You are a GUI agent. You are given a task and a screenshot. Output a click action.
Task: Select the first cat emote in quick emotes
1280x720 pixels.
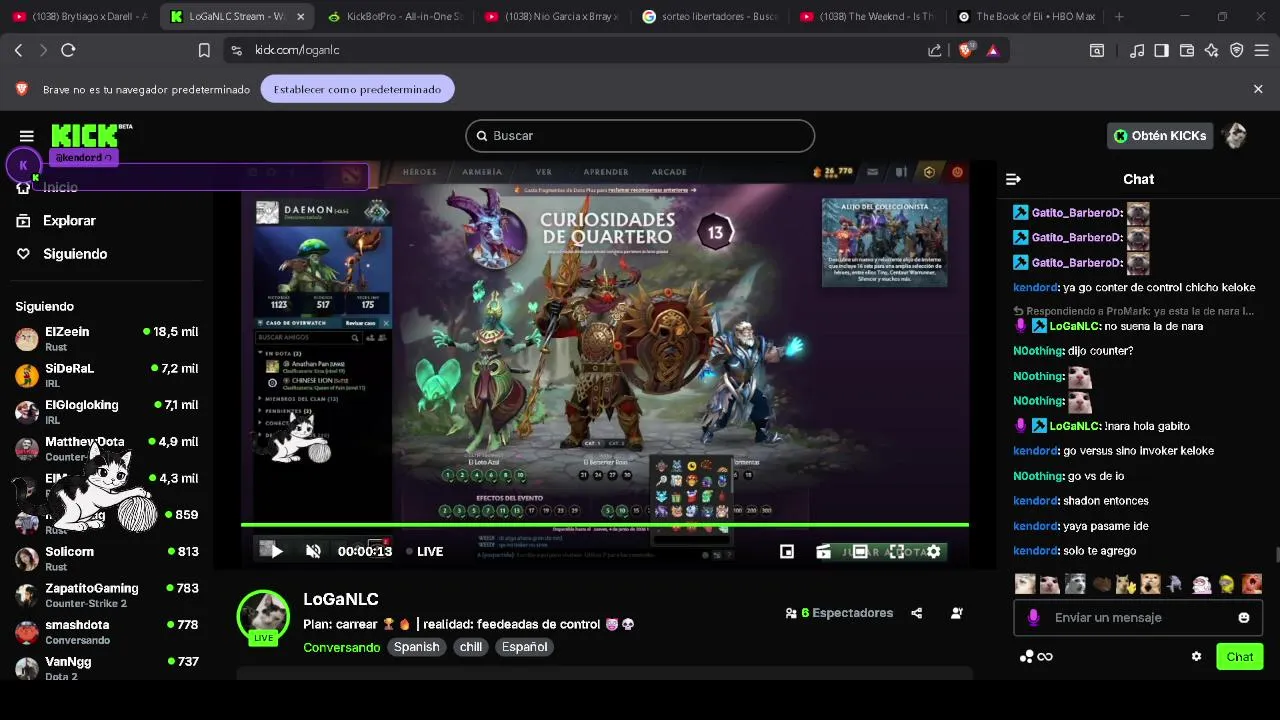coord(1025,584)
